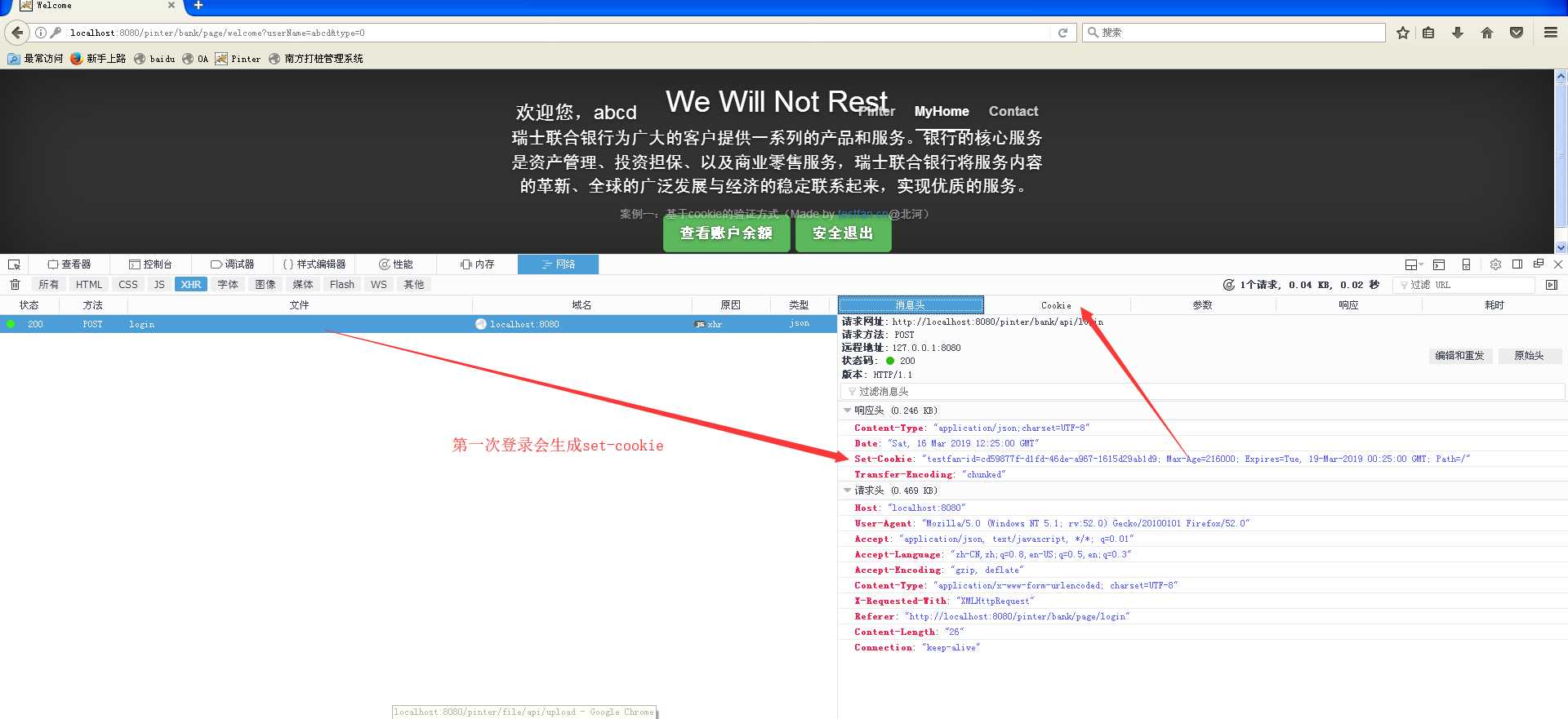Enable responsive design mode icon
1568x719 pixels.
tap(1466, 264)
